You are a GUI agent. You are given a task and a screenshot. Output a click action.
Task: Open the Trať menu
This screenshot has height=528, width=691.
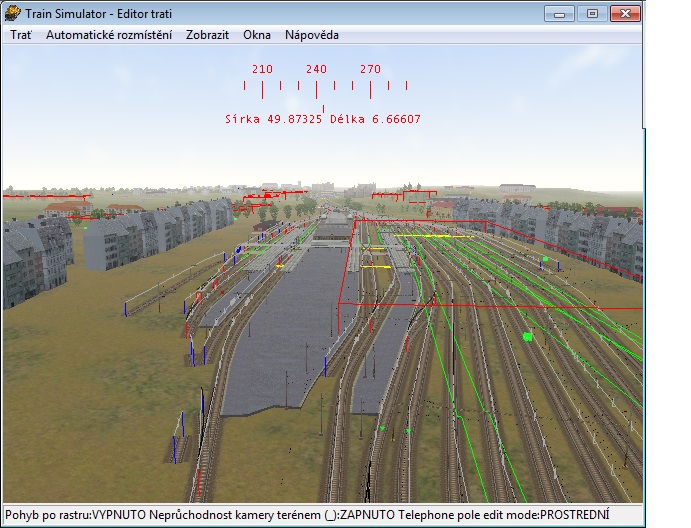click(21, 34)
